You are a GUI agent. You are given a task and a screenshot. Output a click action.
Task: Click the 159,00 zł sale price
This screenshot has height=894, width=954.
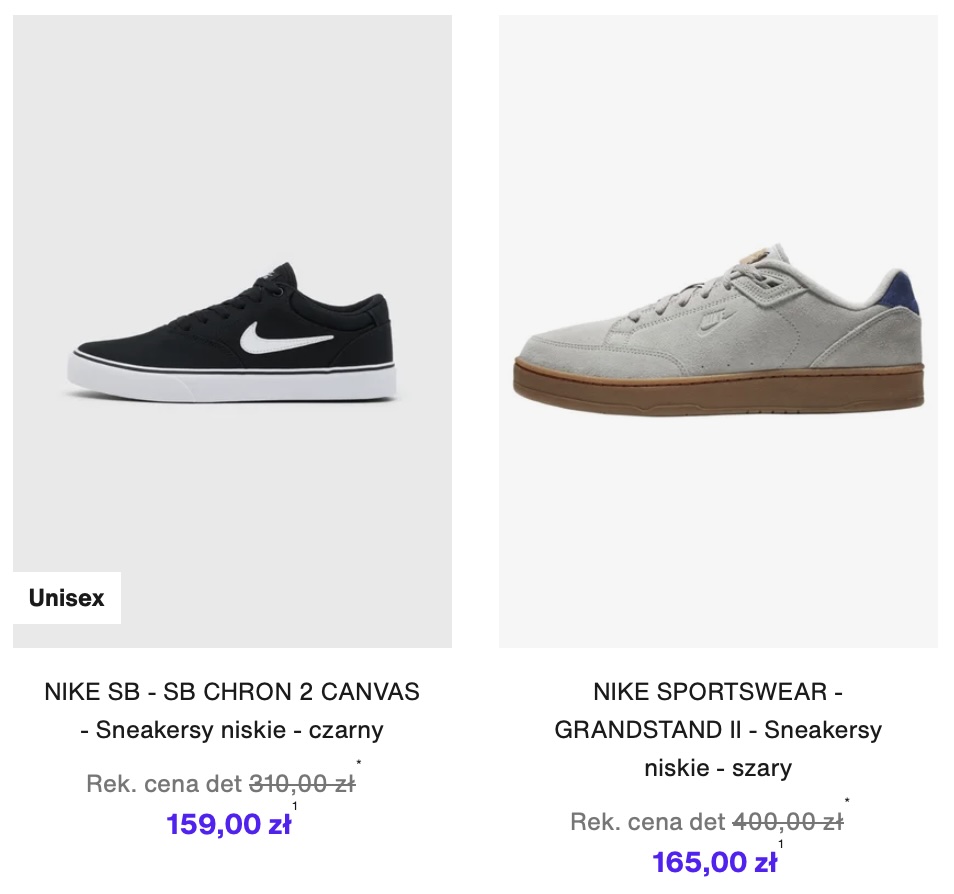click(228, 824)
